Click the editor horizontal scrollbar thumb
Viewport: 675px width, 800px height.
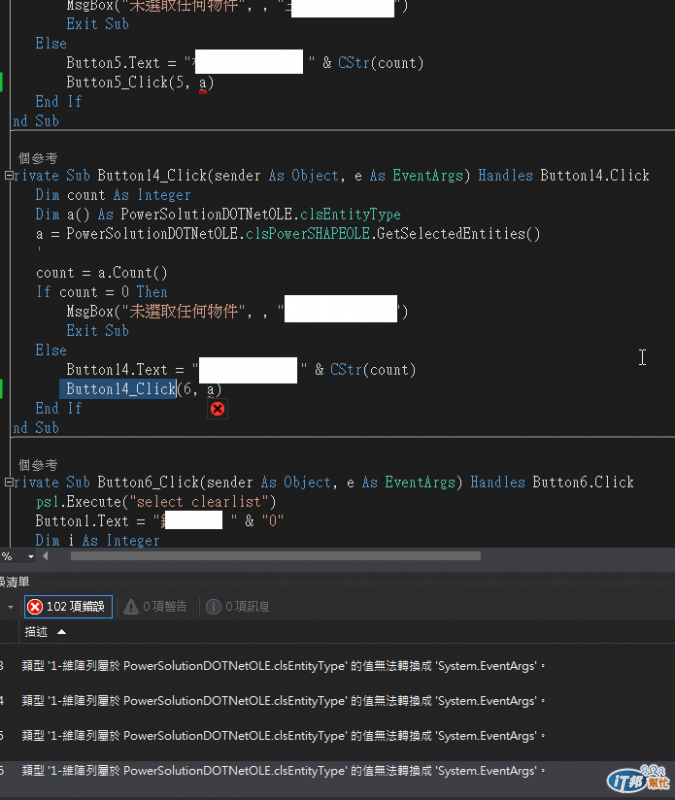[276, 556]
